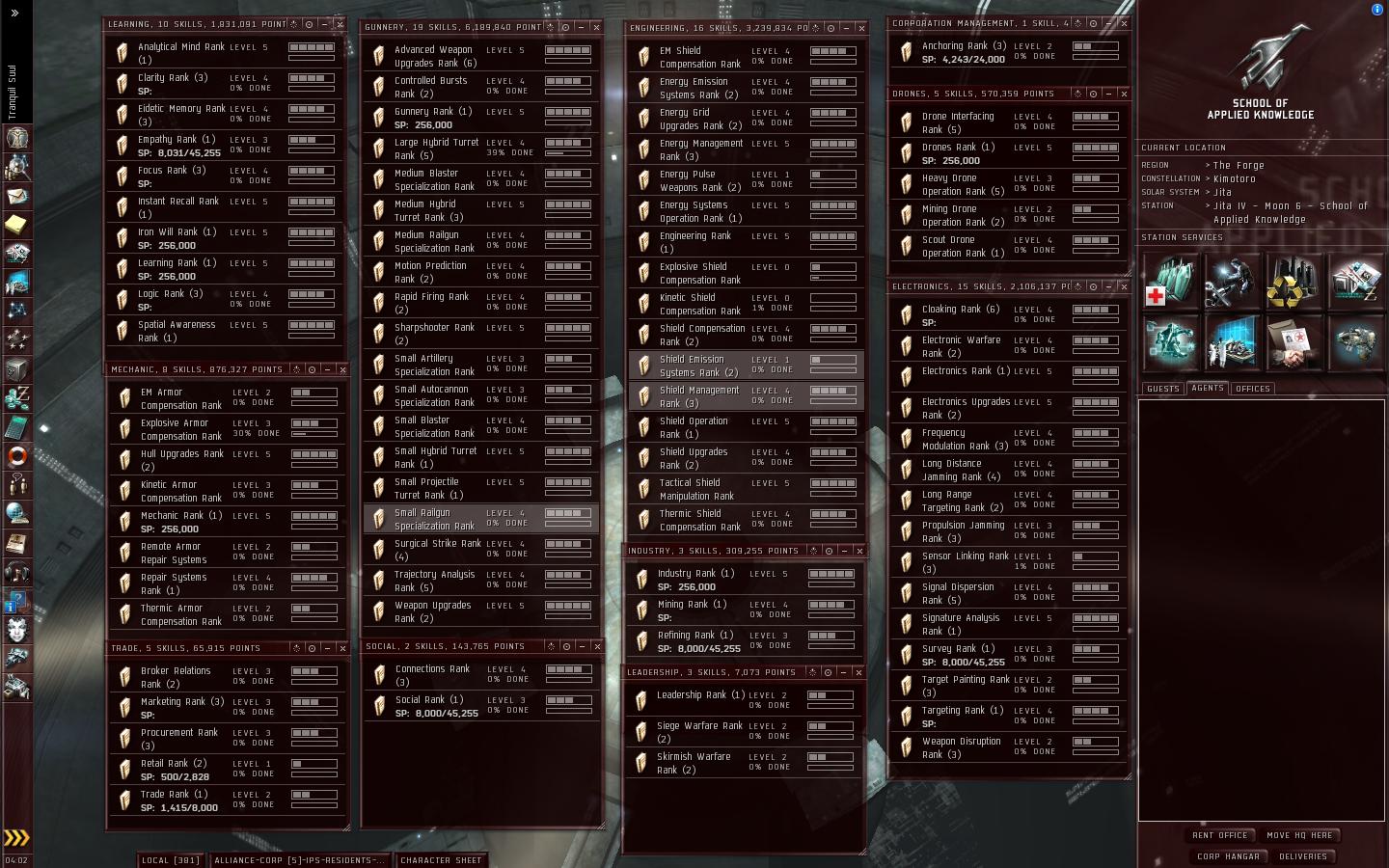
Task: Toggle circled-dot button in Trade window header
Action: [x=312, y=648]
